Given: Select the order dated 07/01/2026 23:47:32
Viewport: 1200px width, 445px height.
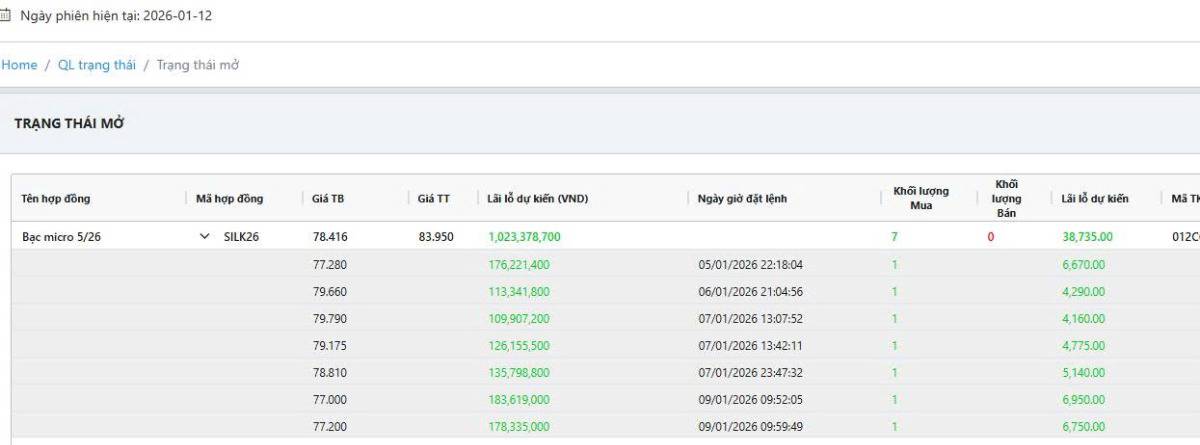Looking at the screenshot, I should (750, 373).
